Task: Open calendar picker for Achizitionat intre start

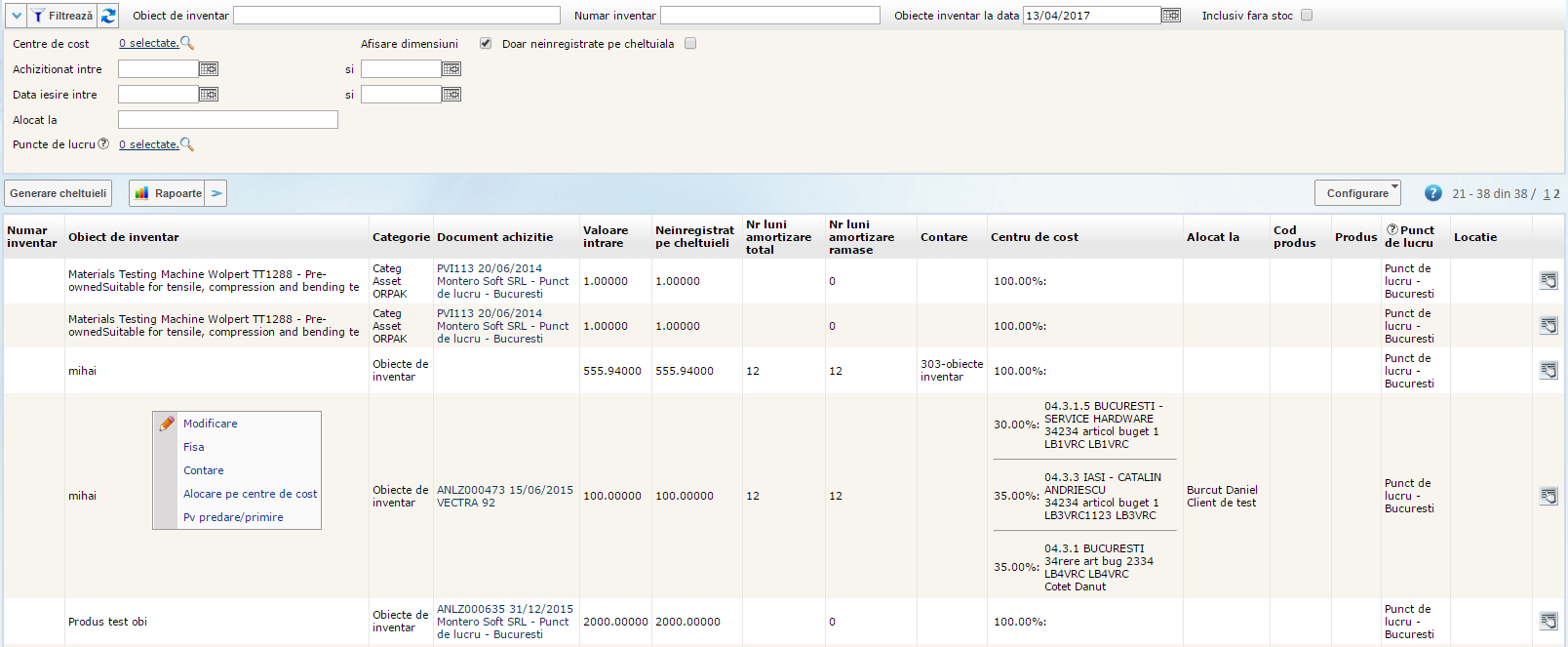Action: [x=209, y=69]
